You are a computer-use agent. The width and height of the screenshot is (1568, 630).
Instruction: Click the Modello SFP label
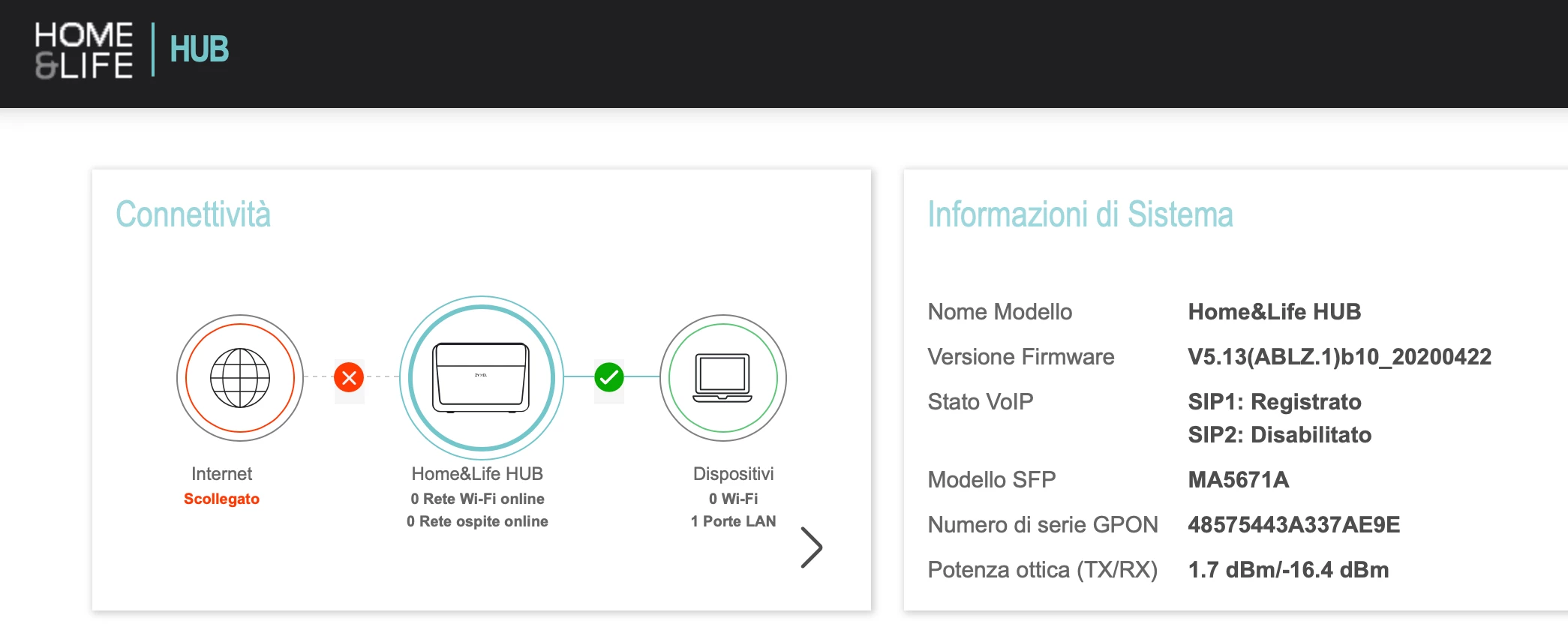pyautogui.click(x=992, y=480)
